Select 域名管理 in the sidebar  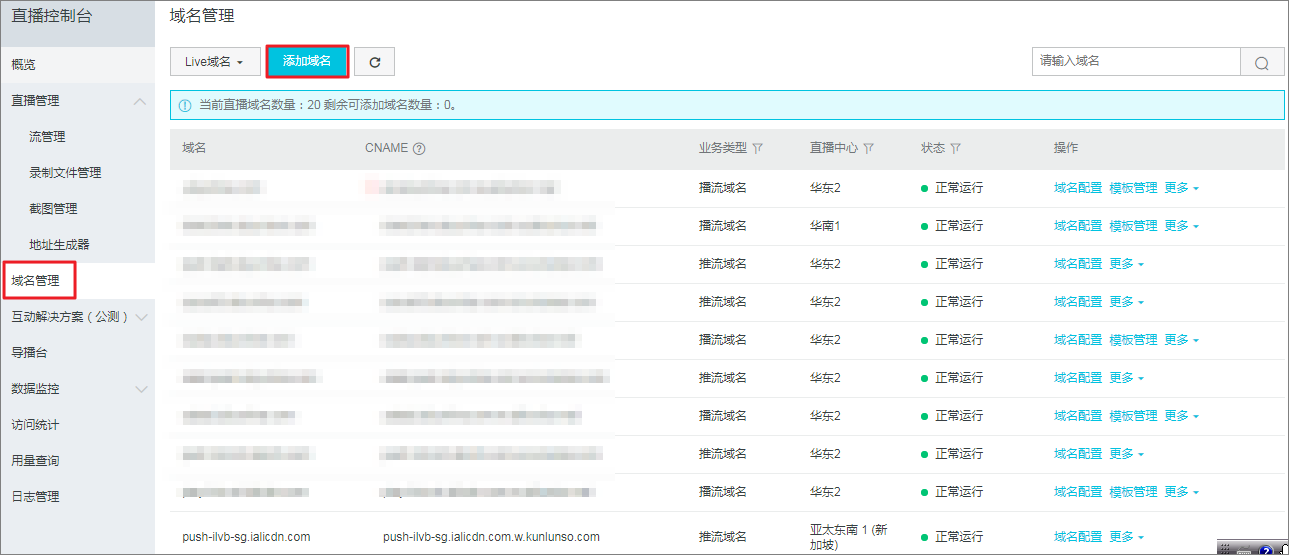[x=36, y=281]
